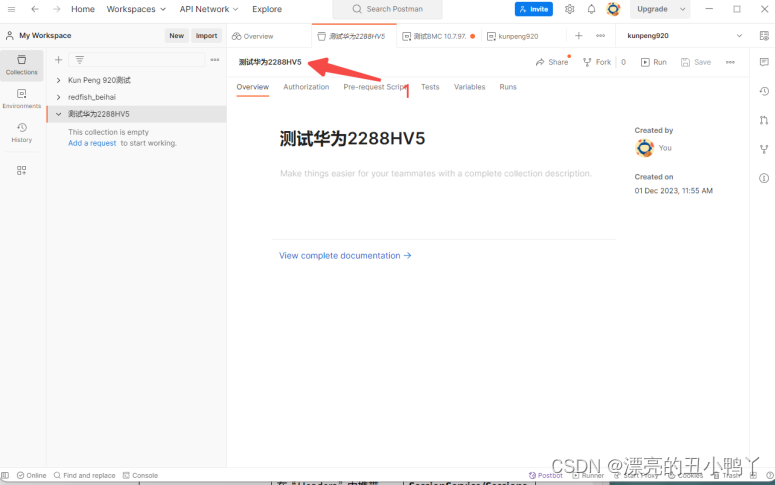The width and height of the screenshot is (775, 485).
Task: Click New button in workspace
Action: click(176, 36)
